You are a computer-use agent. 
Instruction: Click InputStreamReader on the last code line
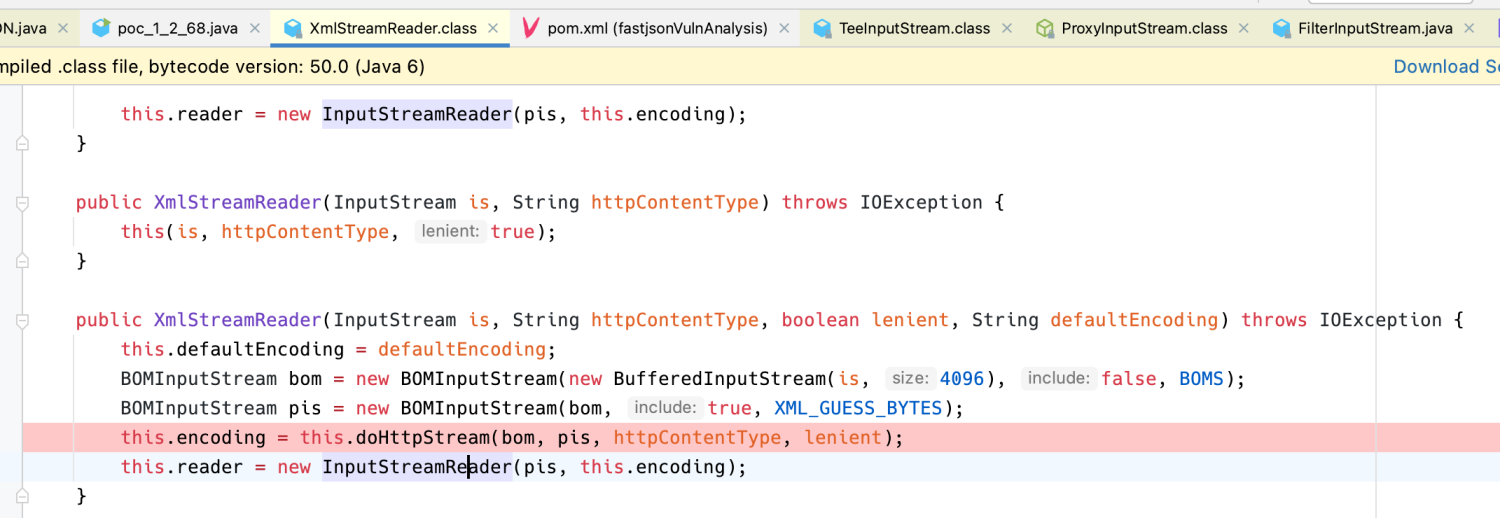(417, 467)
